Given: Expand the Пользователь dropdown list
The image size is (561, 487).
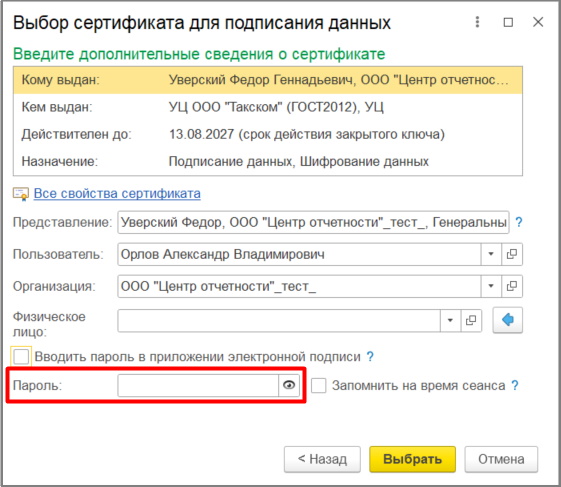Looking at the screenshot, I should (x=491, y=254).
